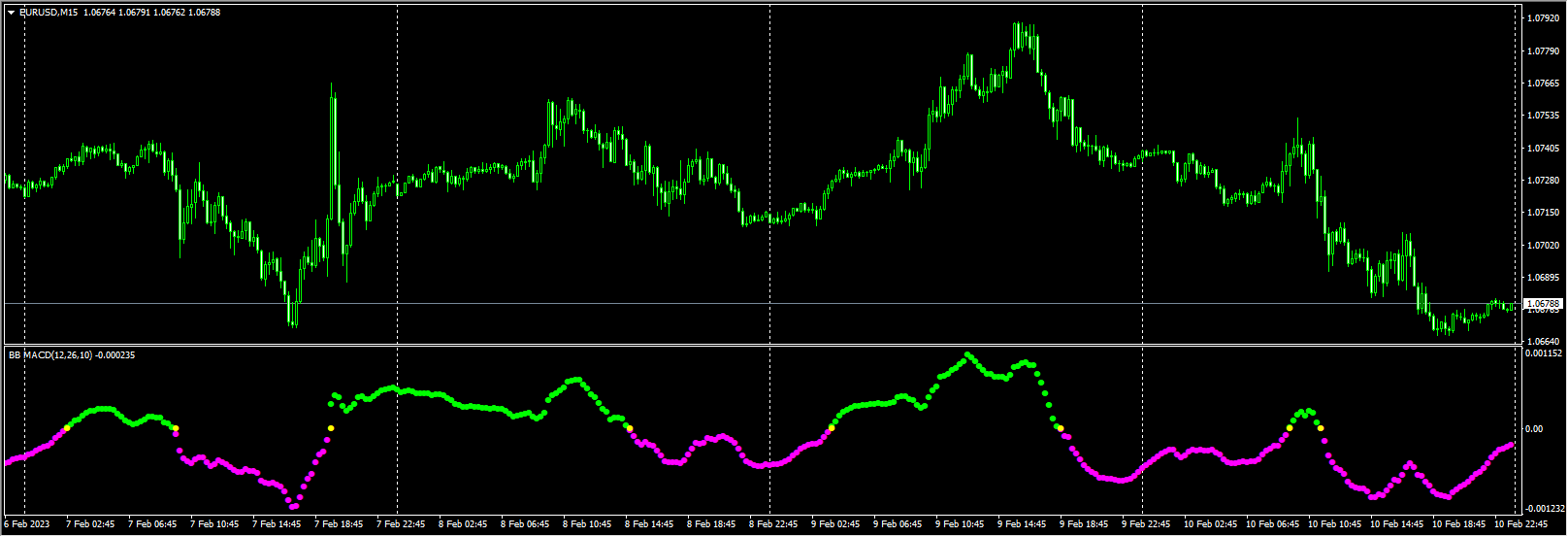The image size is (1568, 537).
Task: Click the 9 Feb 06:45 time label
Action: (897, 524)
